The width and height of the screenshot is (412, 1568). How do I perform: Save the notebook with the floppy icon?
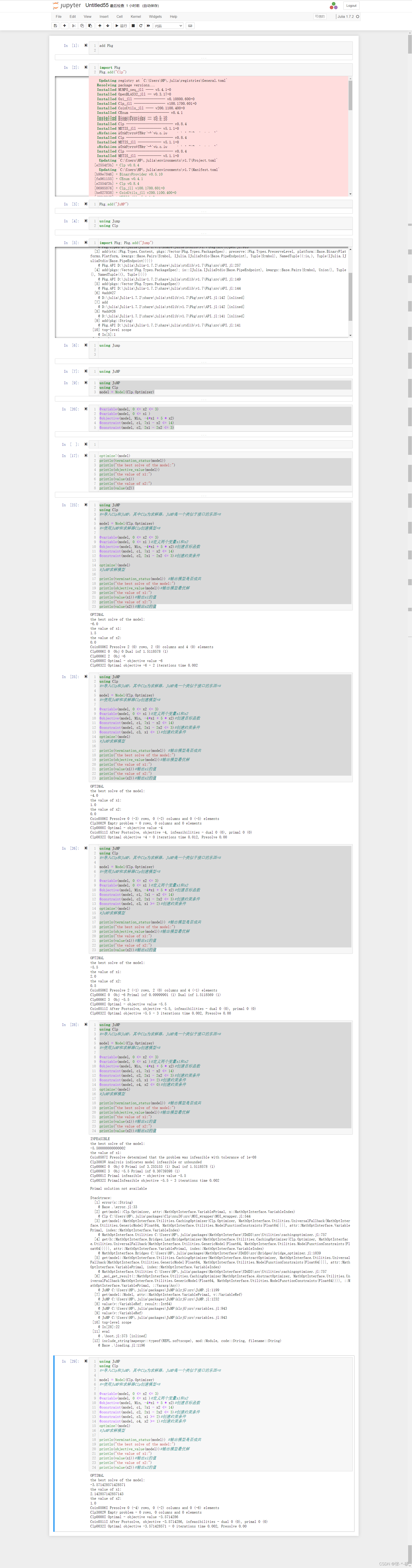56,26
